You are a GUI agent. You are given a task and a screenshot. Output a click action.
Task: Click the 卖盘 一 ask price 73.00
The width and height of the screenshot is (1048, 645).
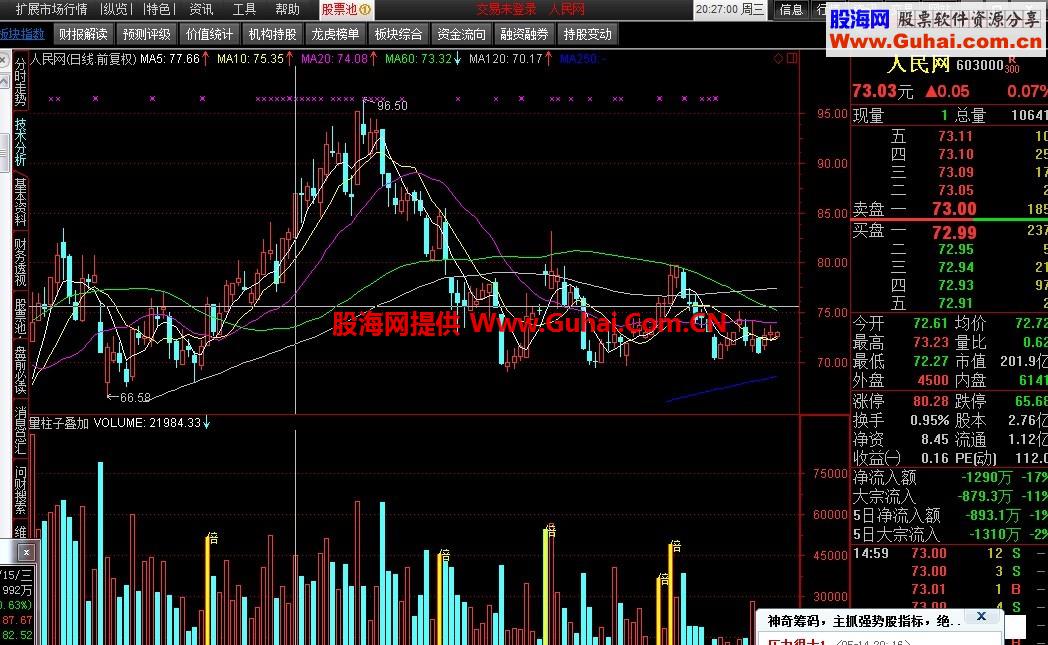[x=954, y=209]
